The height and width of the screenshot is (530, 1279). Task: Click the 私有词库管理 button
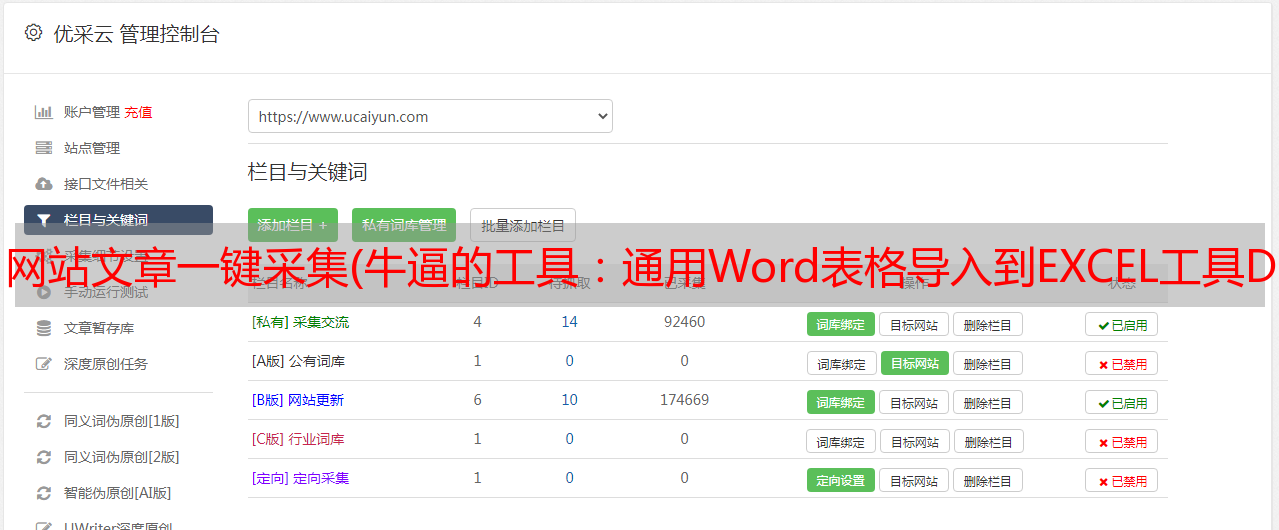(x=404, y=226)
